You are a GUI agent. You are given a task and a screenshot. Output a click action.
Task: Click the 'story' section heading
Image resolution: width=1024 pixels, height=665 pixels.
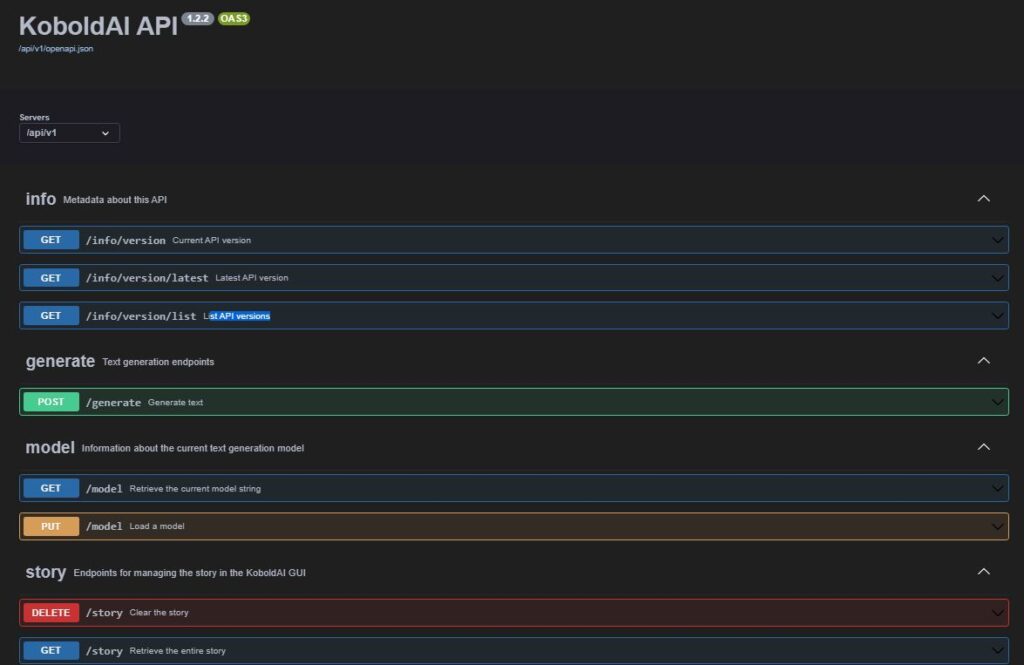46,572
